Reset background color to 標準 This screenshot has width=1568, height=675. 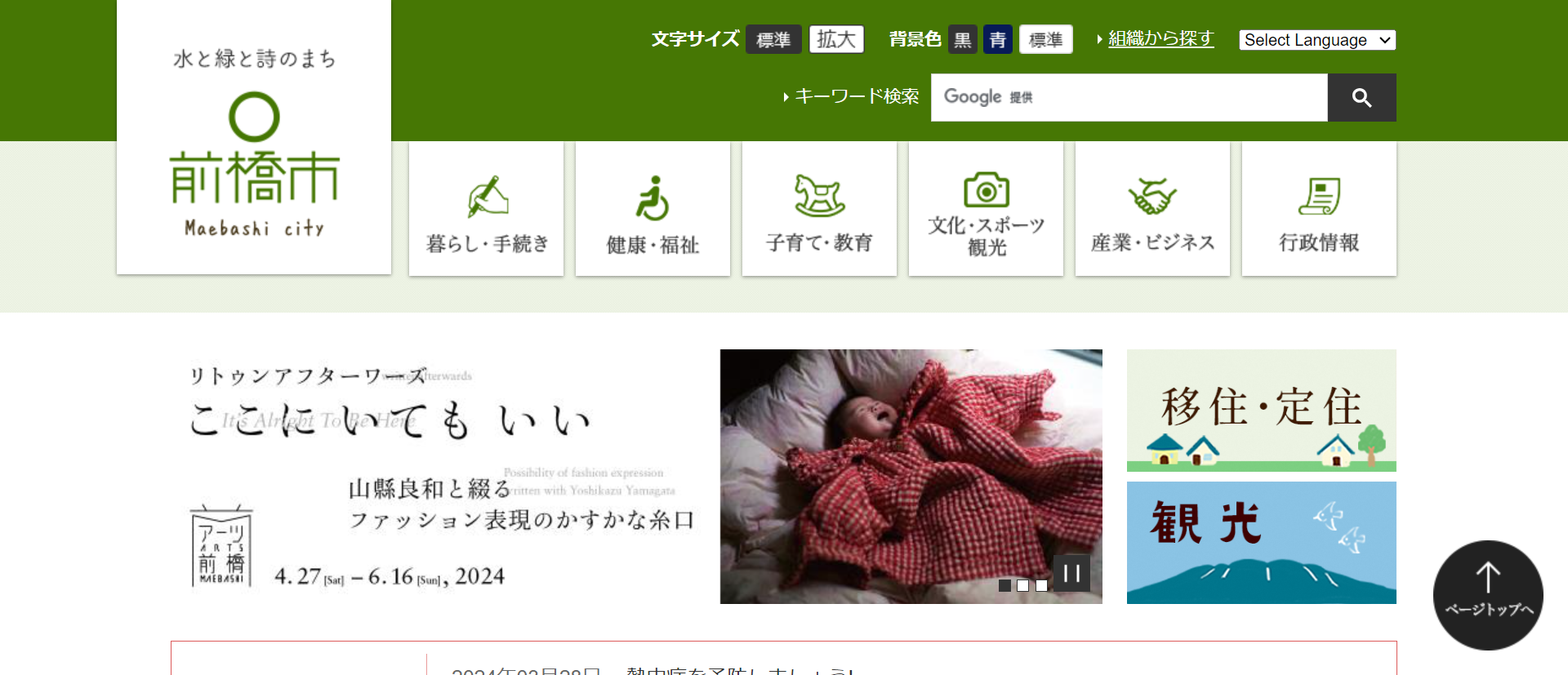(x=1046, y=39)
